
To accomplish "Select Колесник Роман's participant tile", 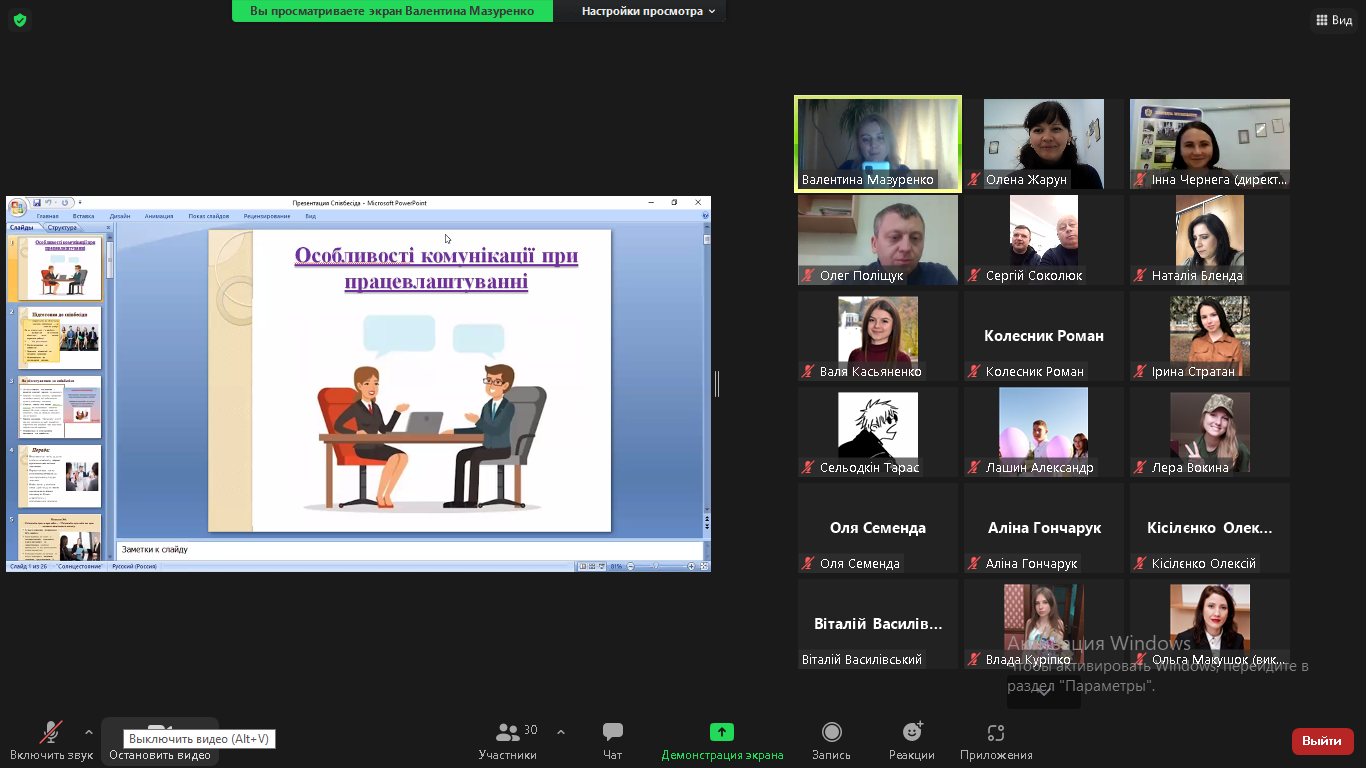I will (1044, 336).
